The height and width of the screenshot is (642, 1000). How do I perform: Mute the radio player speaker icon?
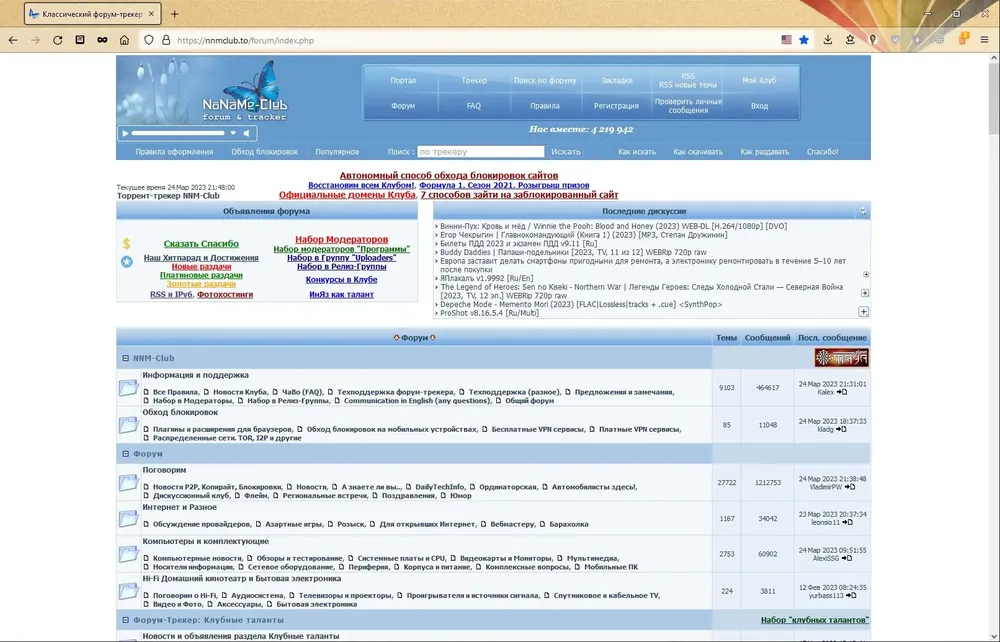pyautogui.click(x=247, y=133)
